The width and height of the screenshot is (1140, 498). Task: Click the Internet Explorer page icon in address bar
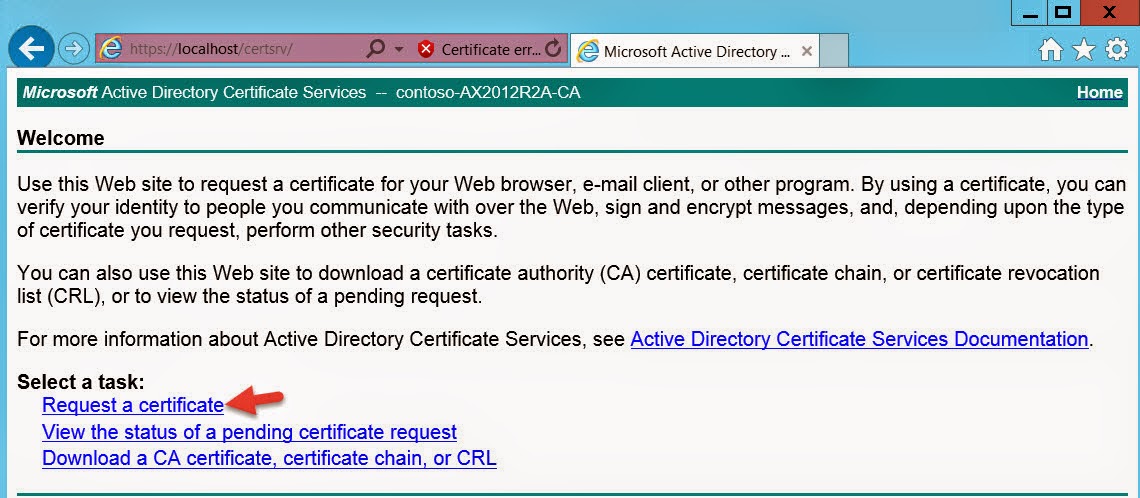pyautogui.click(x=111, y=49)
